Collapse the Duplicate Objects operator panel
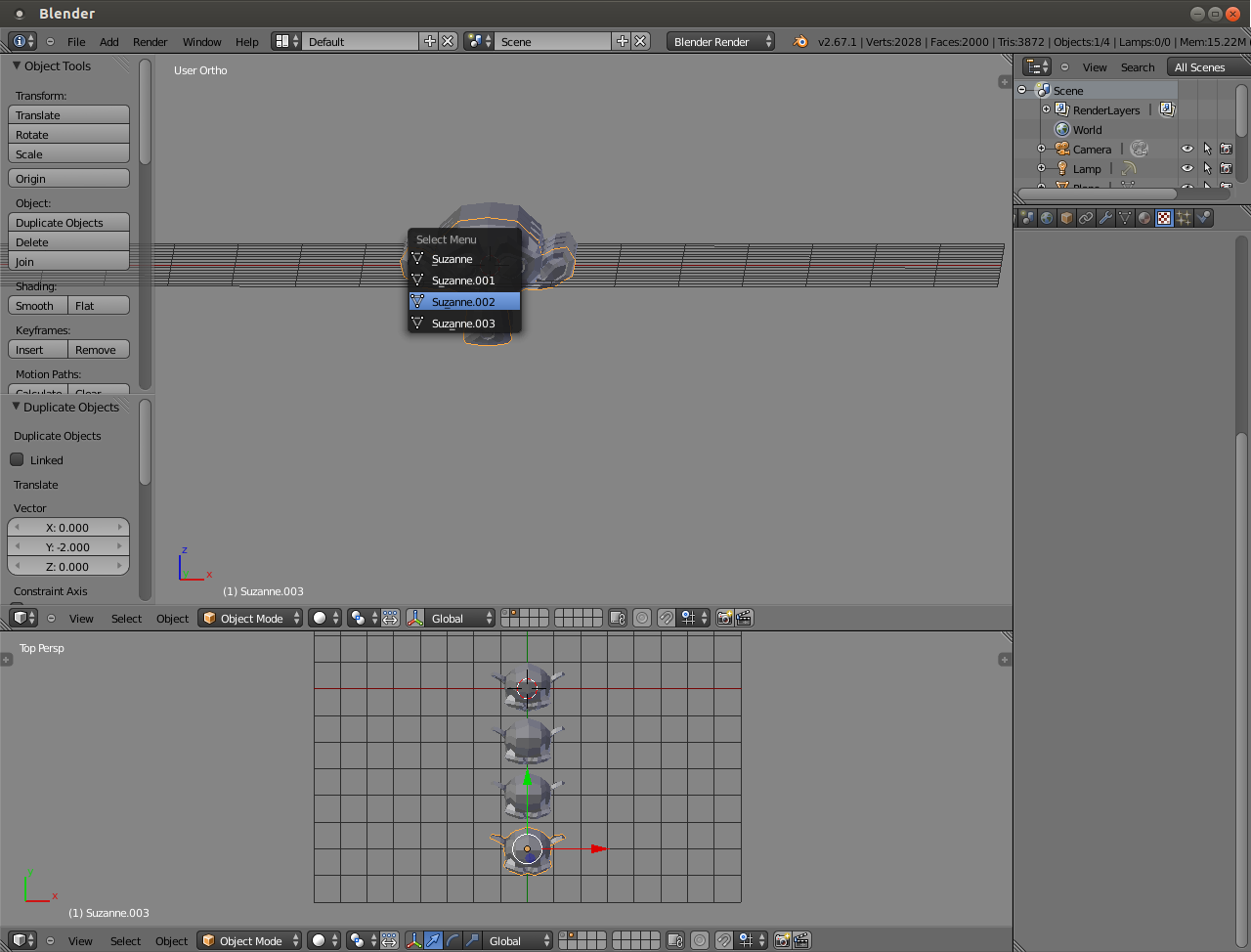Screen dimensions: 1251x952 (x=17, y=407)
